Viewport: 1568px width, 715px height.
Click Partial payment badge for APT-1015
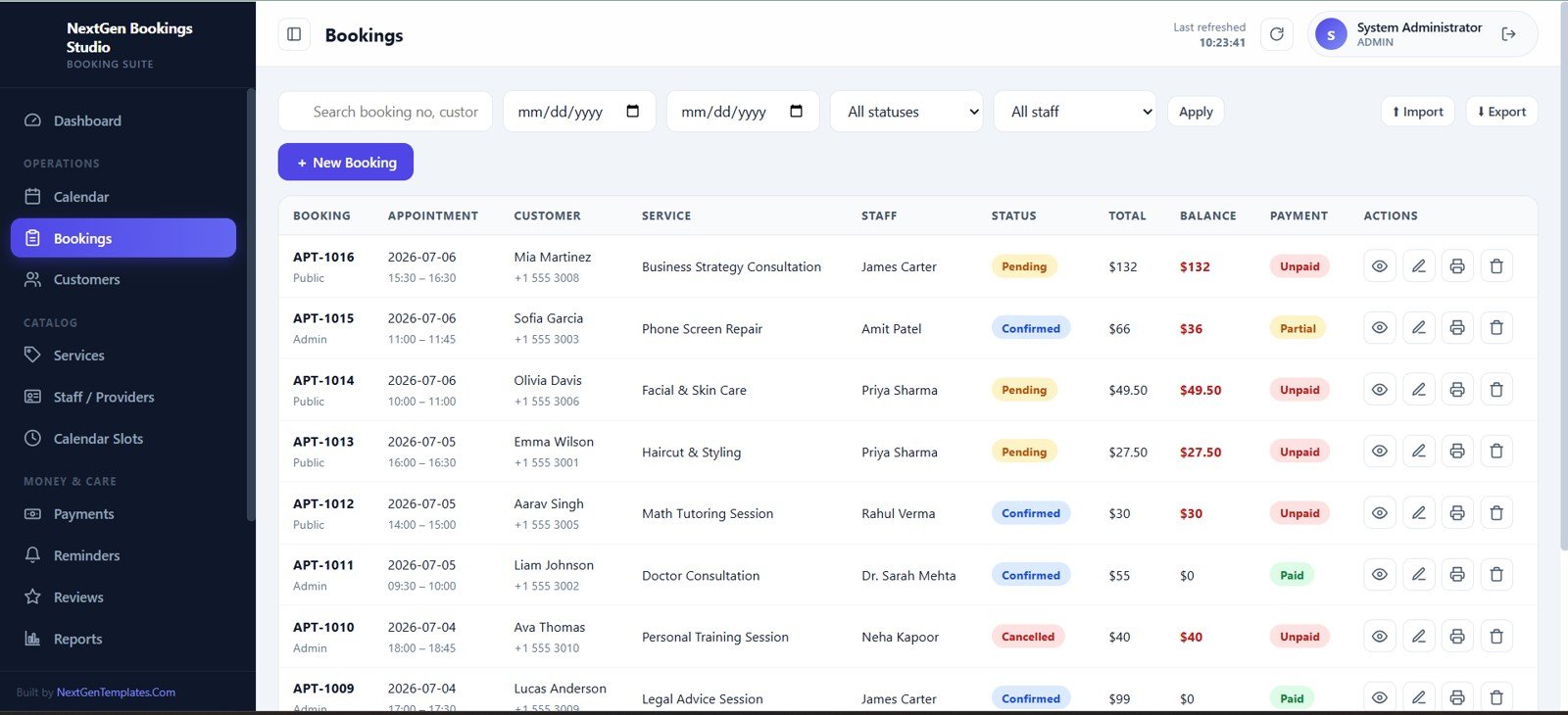(x=1298, y=328)
